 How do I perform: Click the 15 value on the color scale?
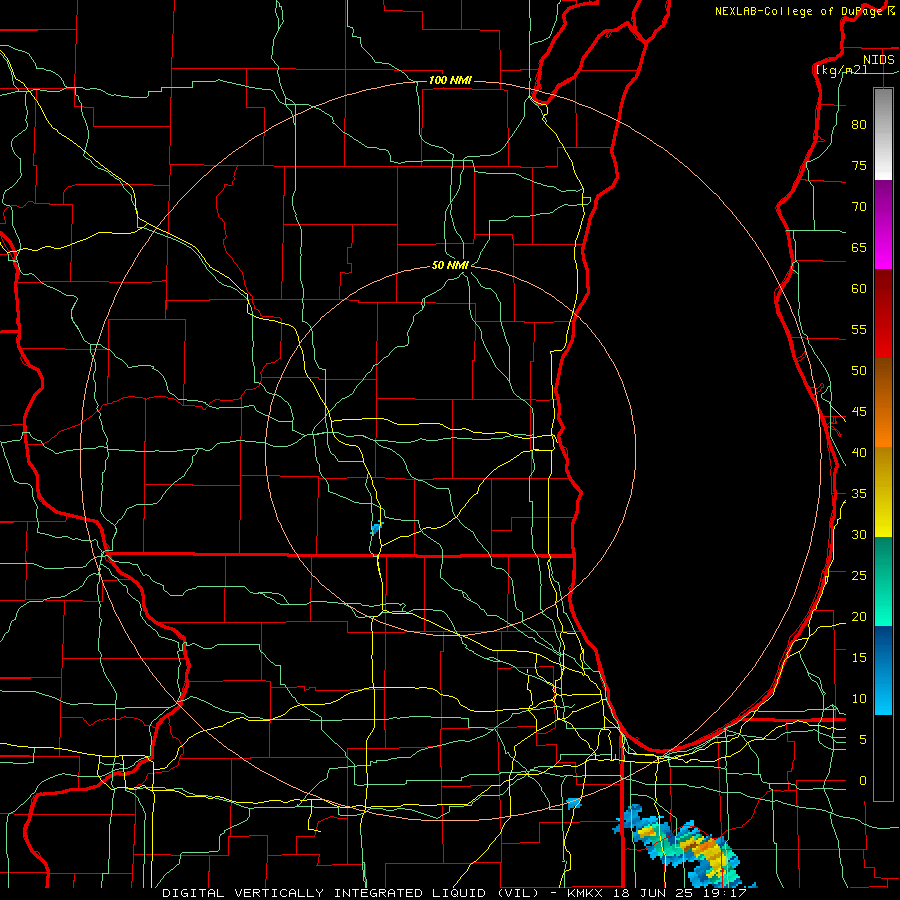pyautogui.click(x=859, y=658)
